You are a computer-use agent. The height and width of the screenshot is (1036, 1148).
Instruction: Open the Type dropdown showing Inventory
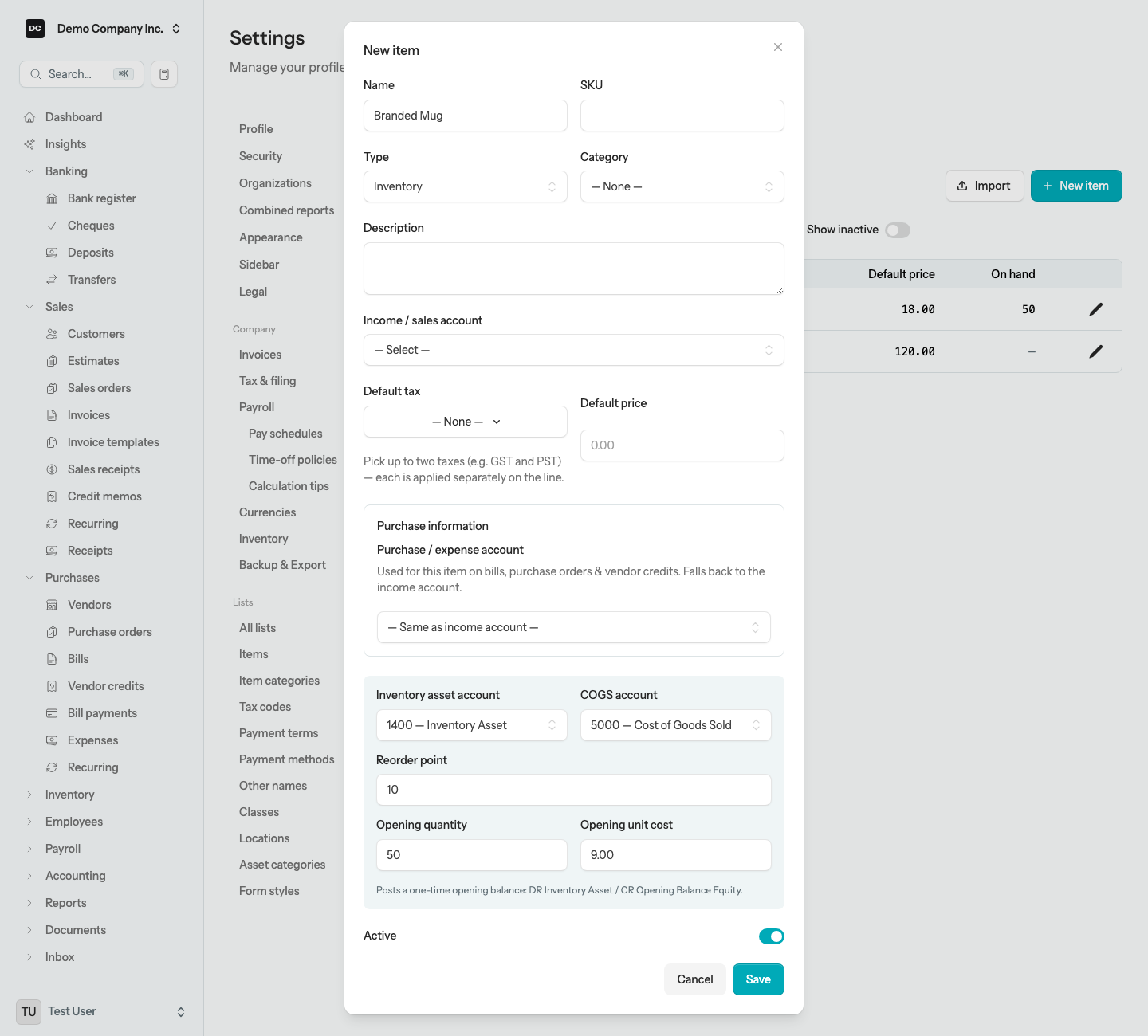(x=466, y=186)
